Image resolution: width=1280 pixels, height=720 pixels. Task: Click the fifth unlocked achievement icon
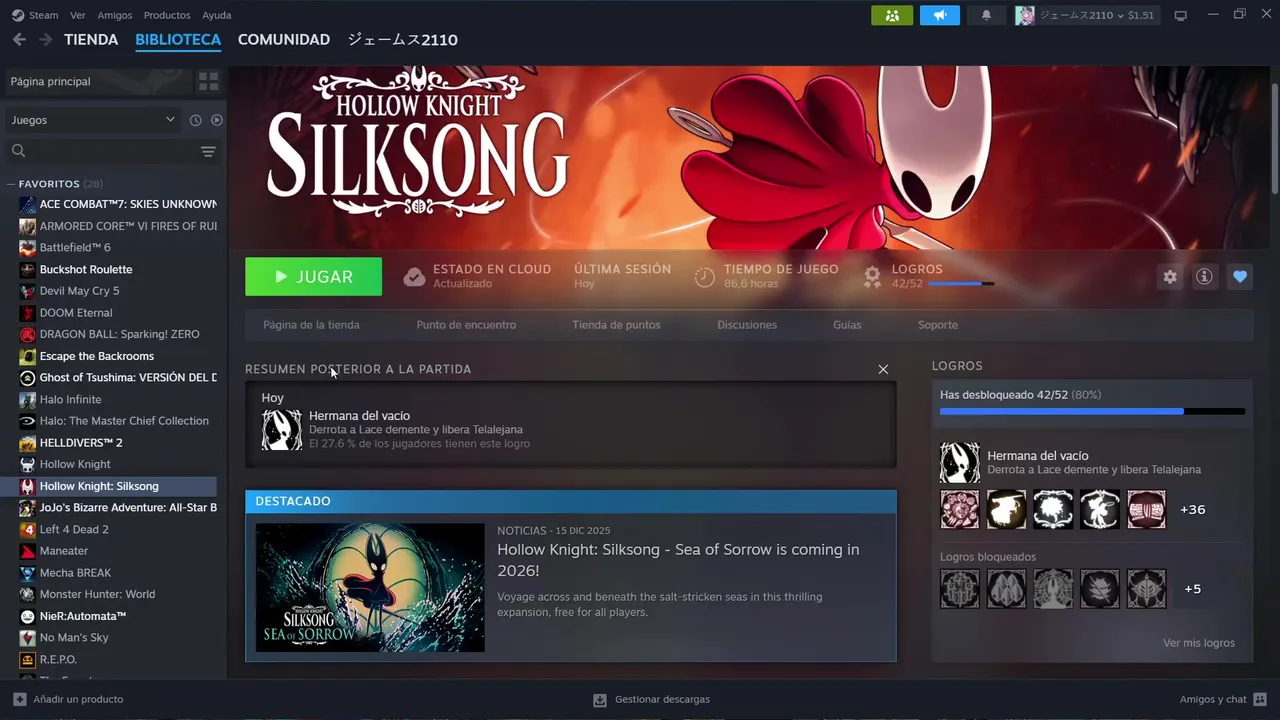click(x=1147, y=509)
